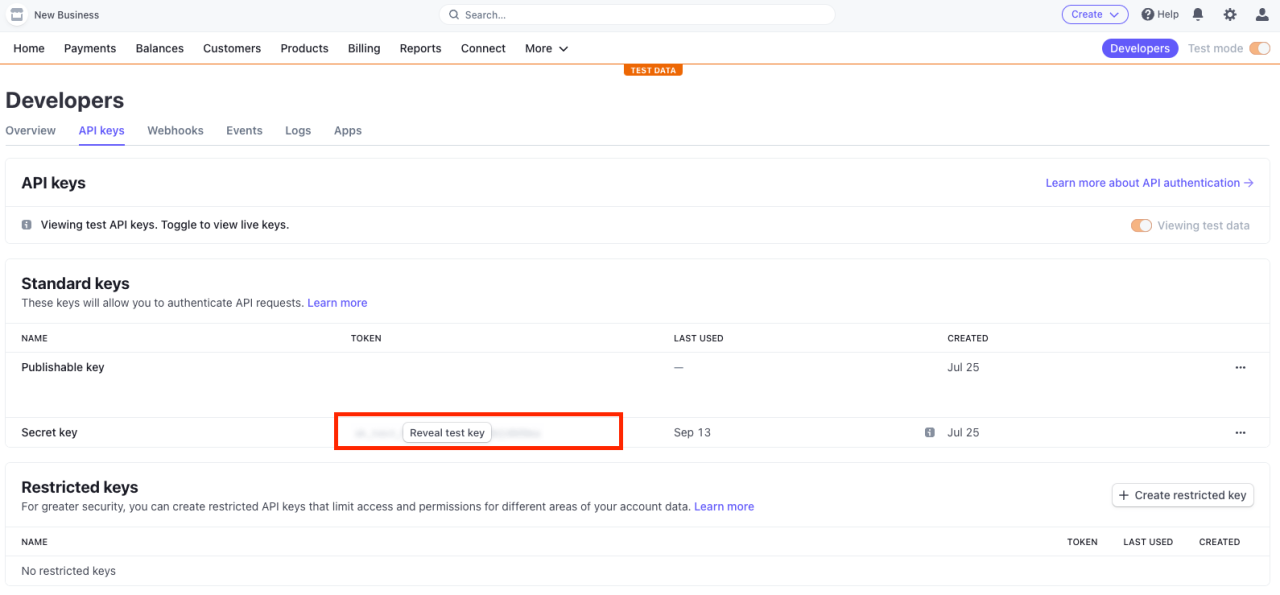The image size is (1280, 595).
Task: Click TOKEN column header in Standard keys
Action: tap(366, 338)
